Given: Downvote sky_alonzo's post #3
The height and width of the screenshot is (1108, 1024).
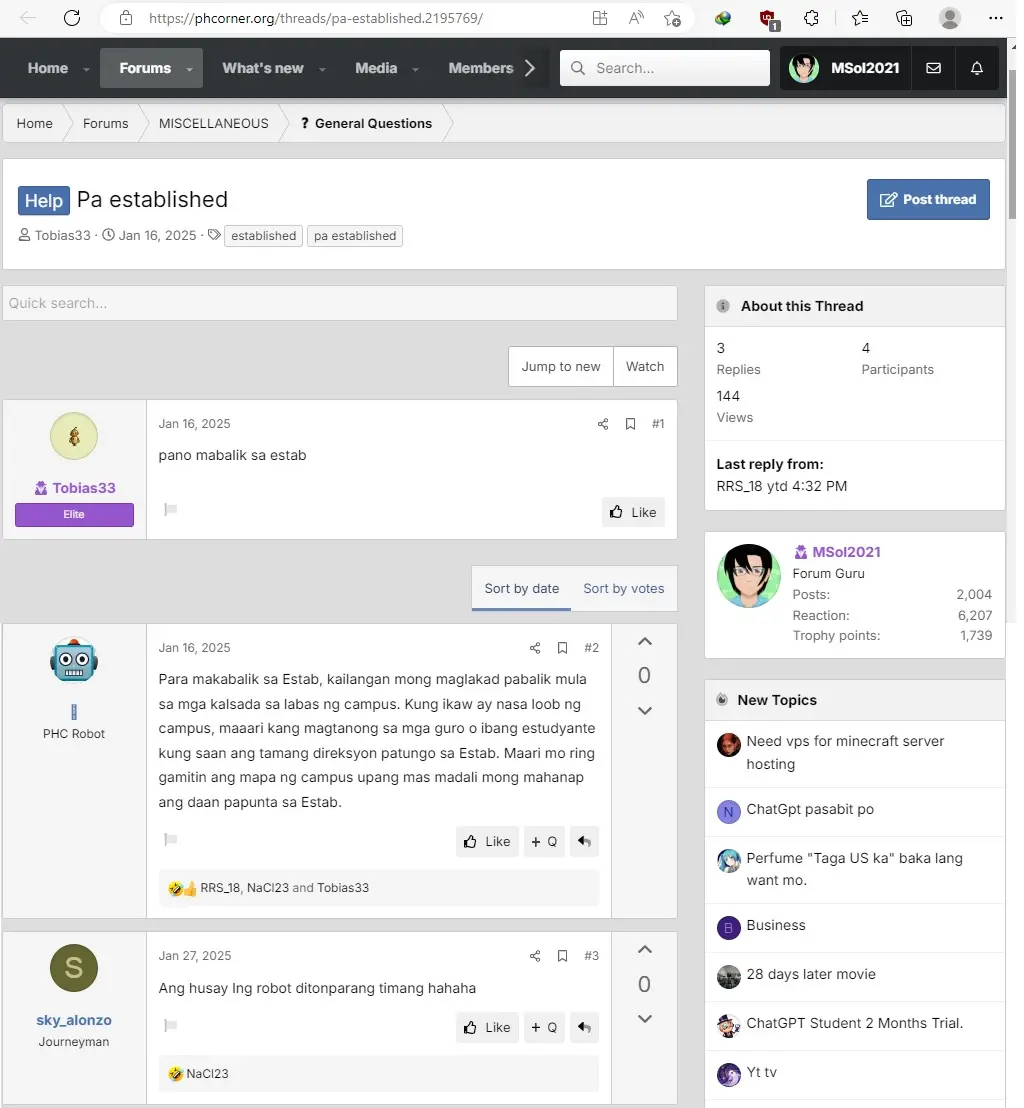Looking at the screenshot, I should [x=645, y=1018].
